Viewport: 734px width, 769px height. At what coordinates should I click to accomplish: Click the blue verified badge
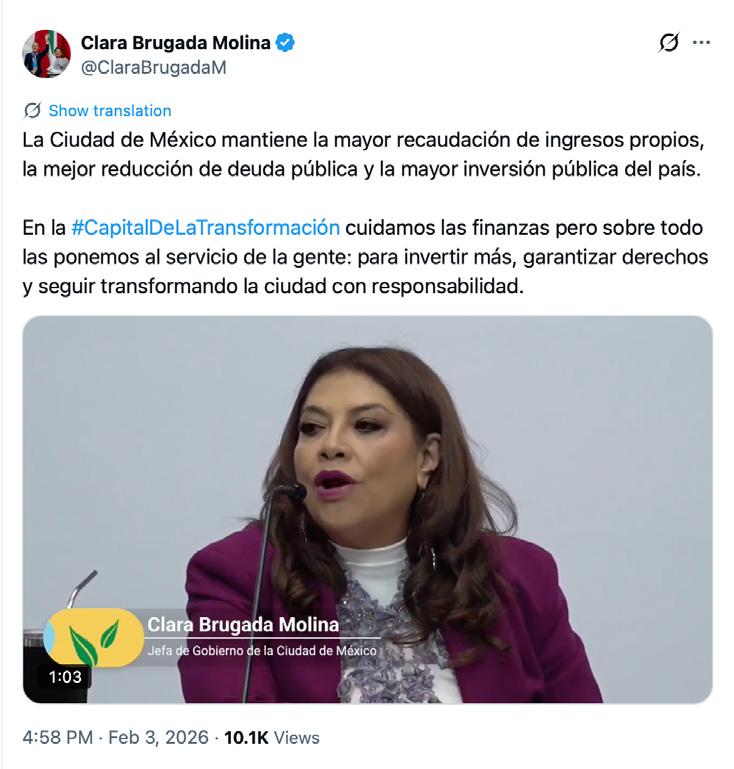tap(285, 43)
